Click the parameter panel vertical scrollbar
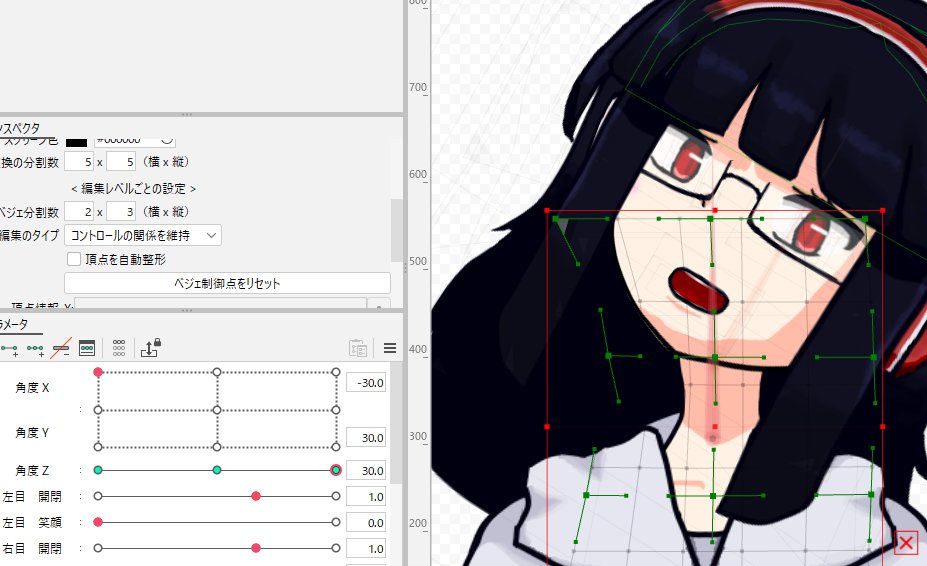 [x=397, y=423]
